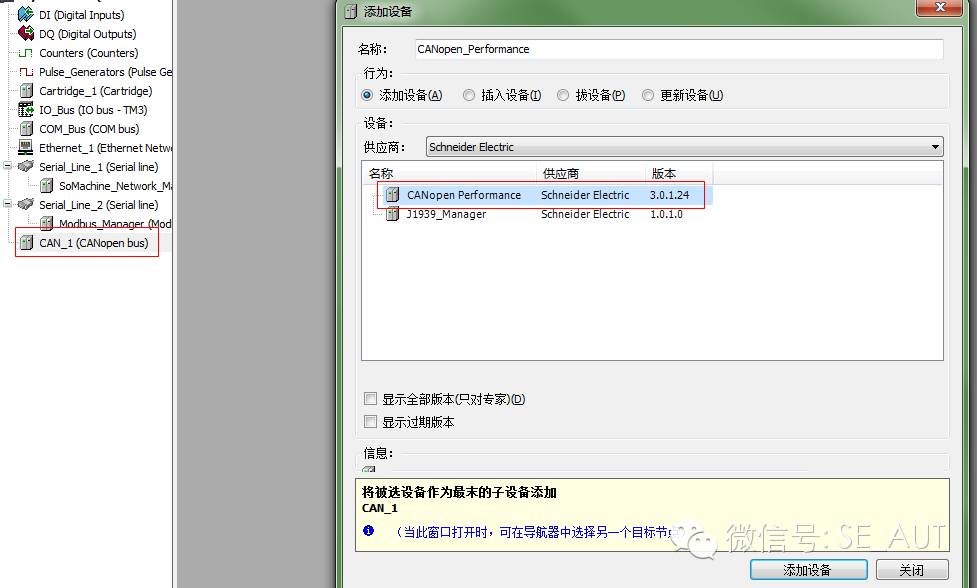Click the IO_Bus (TM3) icon
This screenshot has width=977, height=588.
[x=26, y=110]
